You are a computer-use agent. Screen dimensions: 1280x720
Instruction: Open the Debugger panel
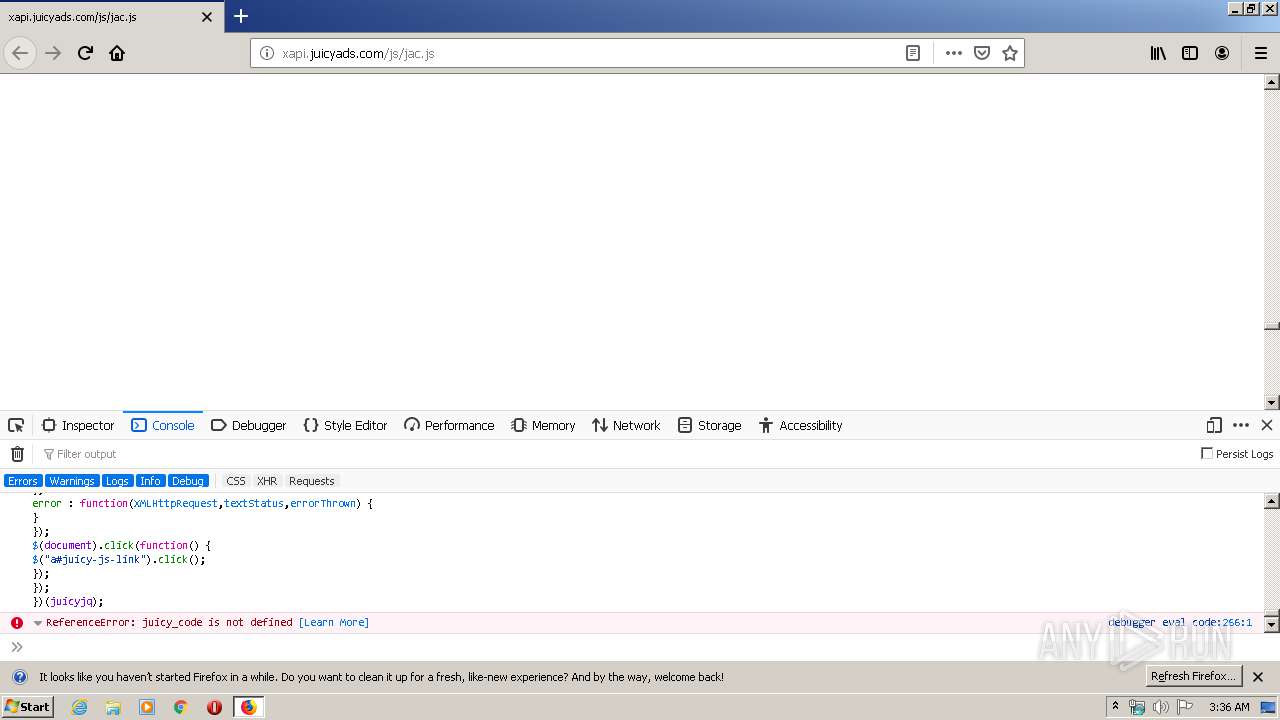[248, 425]
